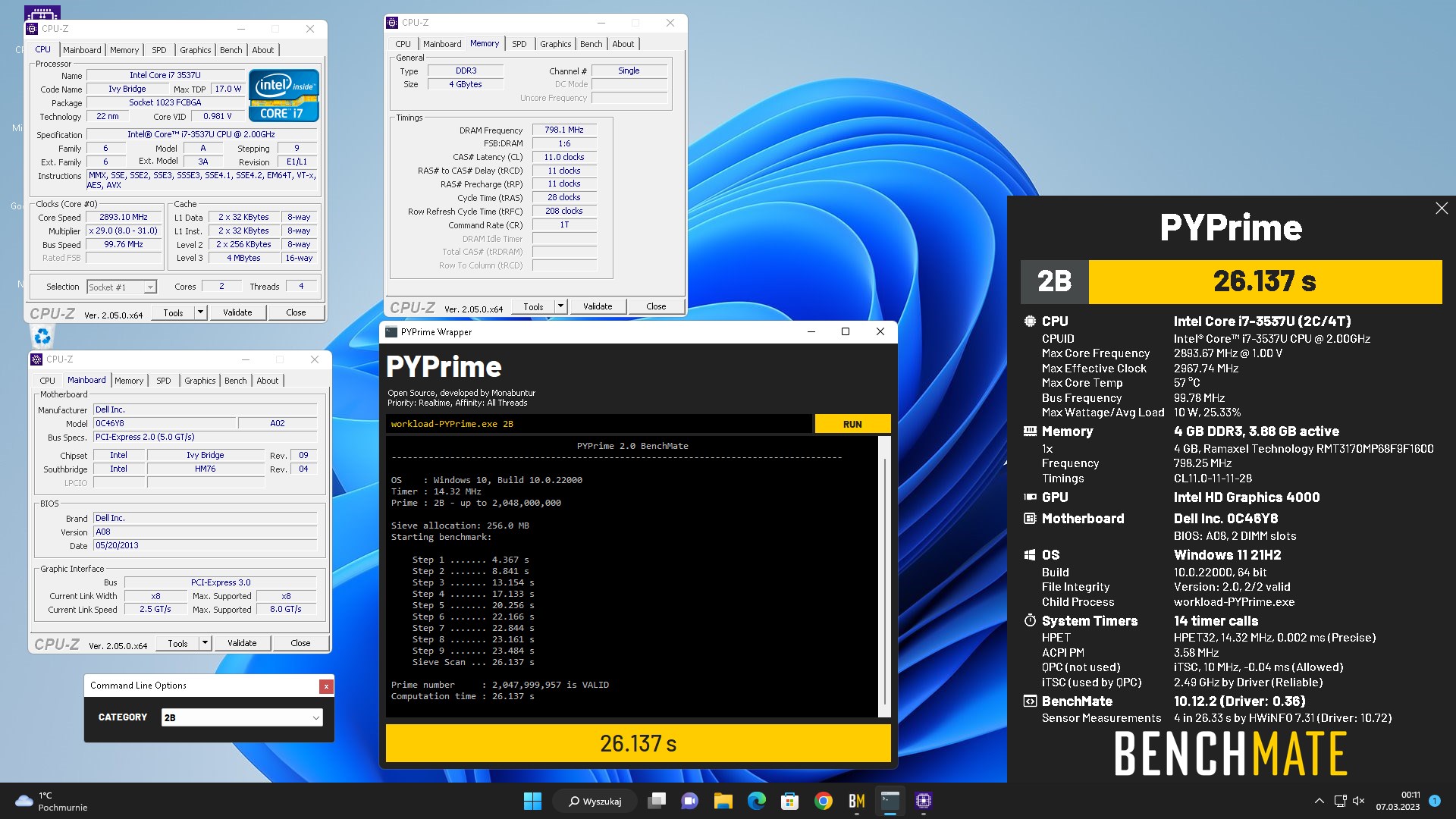This screenshot has width=1456, height=819.
Task: Click the CPU chip icon in BenchMate
Action: 1030,322
